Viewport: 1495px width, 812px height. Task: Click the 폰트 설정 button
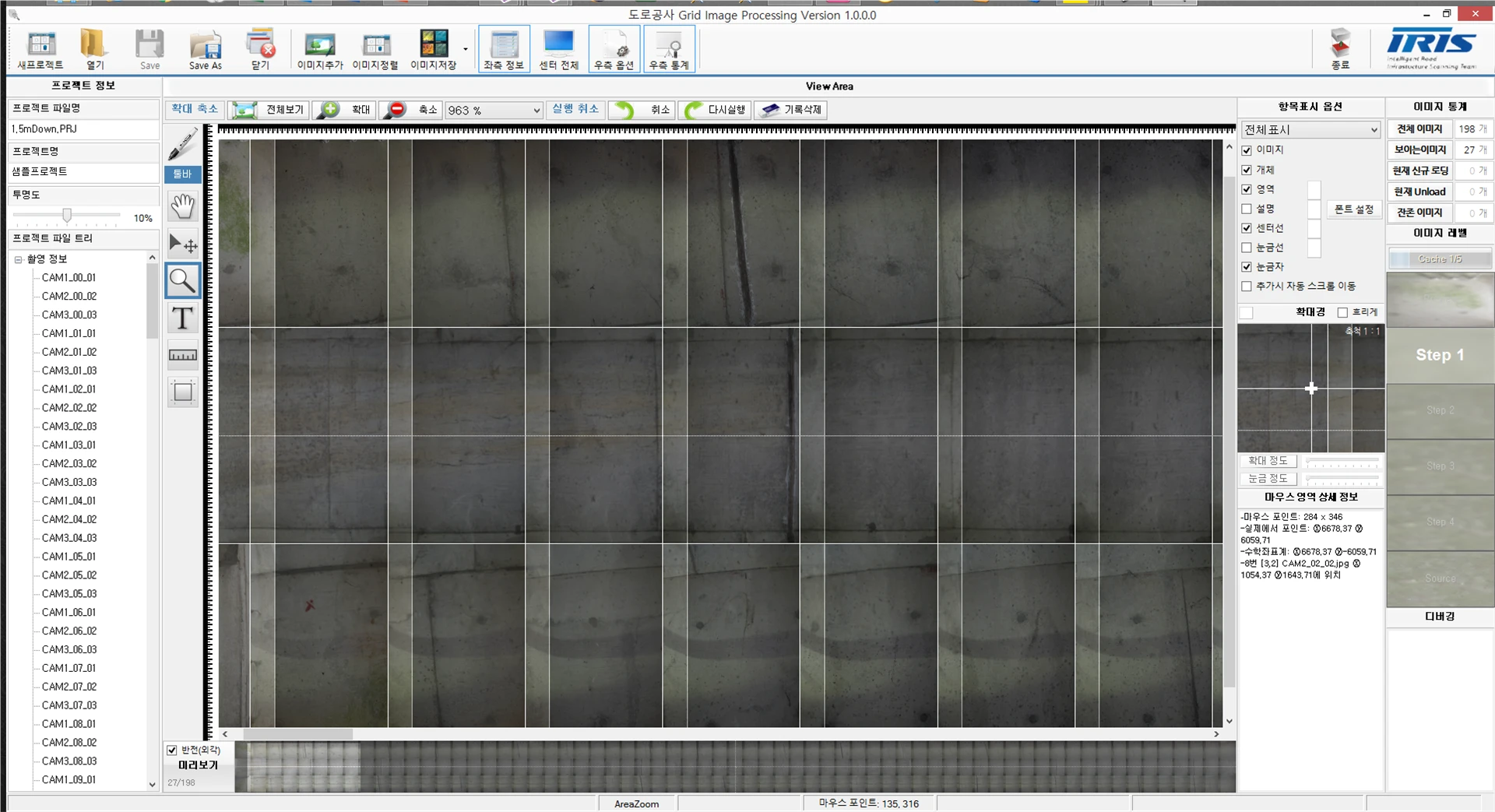1354,209
